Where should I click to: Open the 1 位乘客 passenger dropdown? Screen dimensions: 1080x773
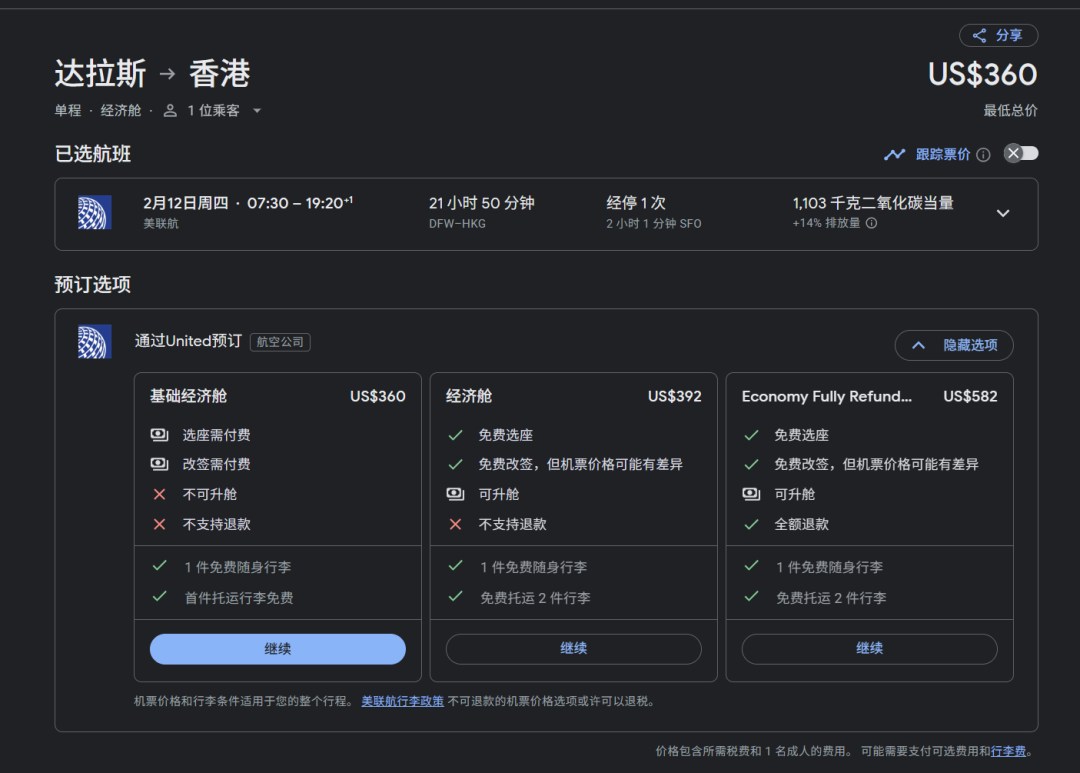[256, 111]
